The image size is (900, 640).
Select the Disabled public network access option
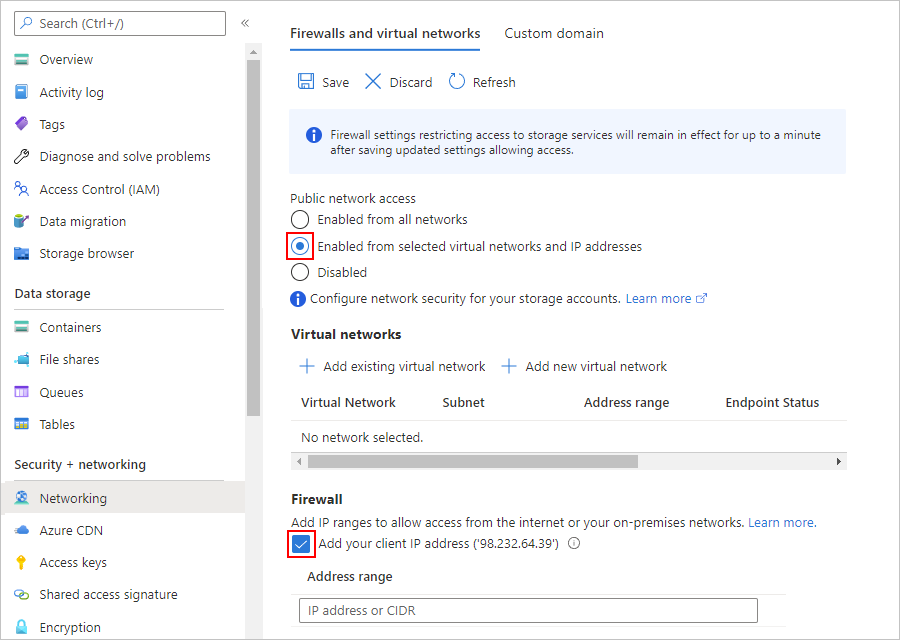tap(300, 272)
